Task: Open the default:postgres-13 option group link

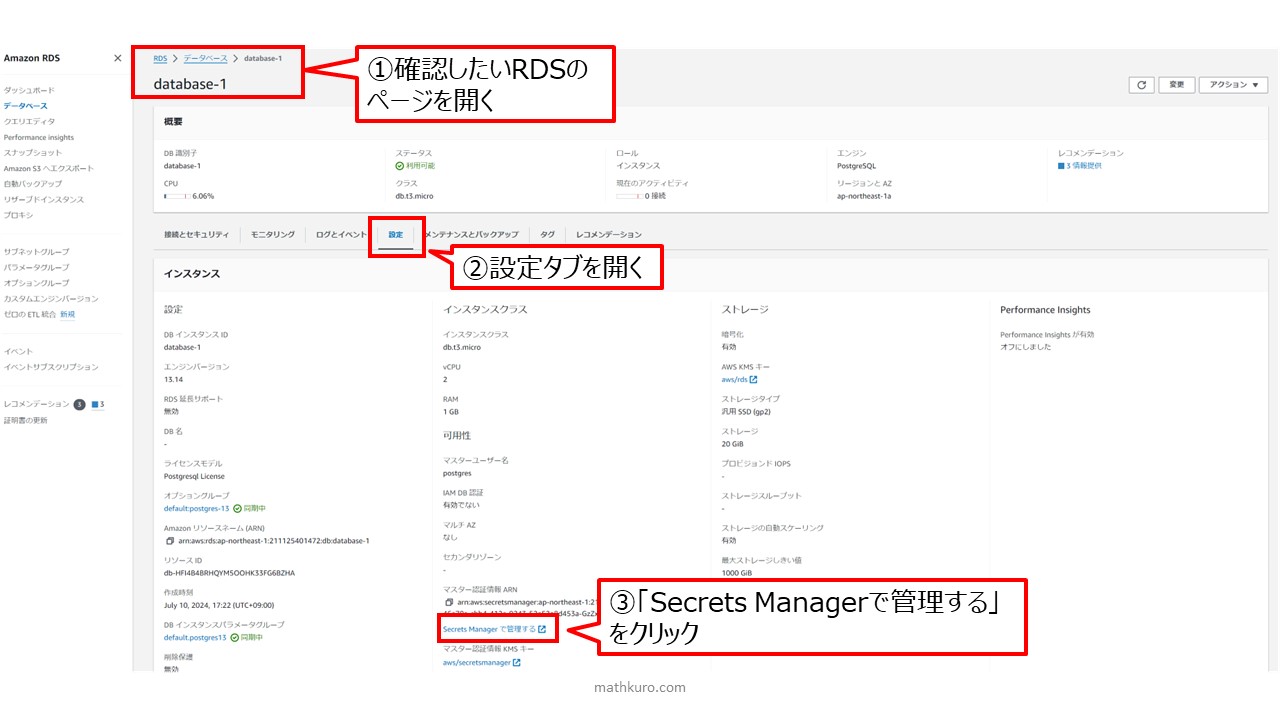Action: pos(196,508)
